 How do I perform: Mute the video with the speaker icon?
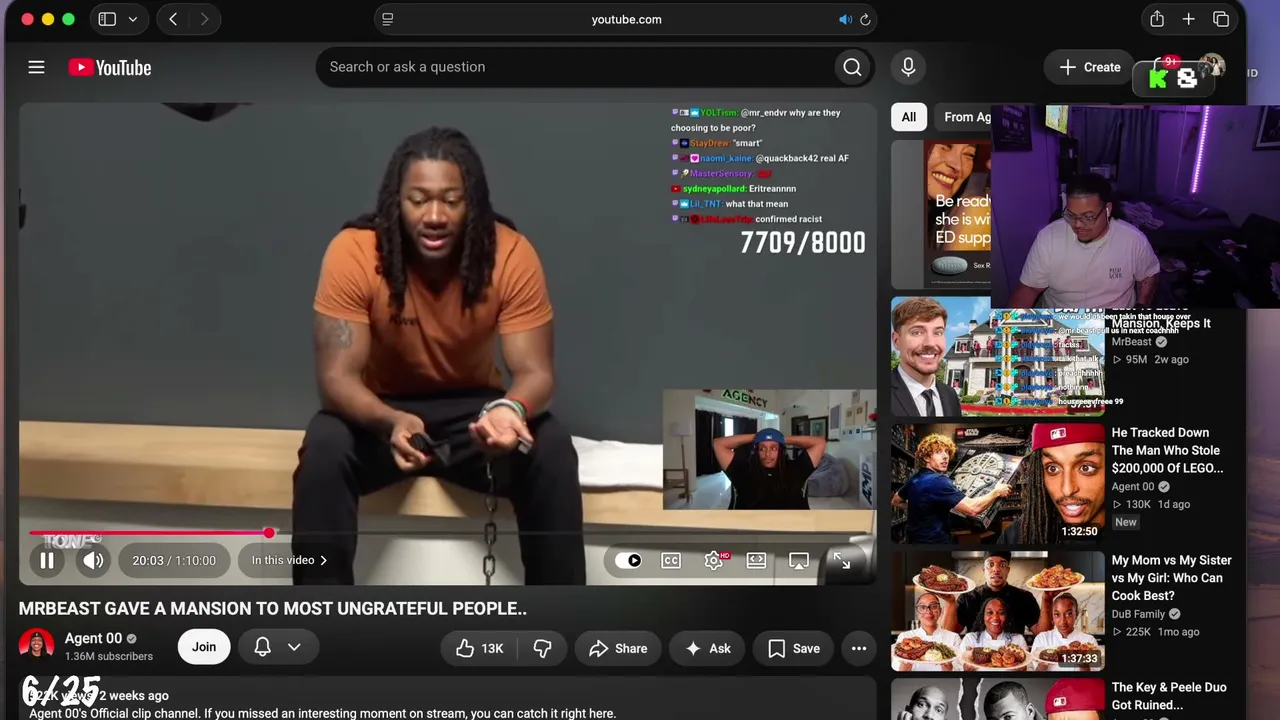tap(93, 560)
